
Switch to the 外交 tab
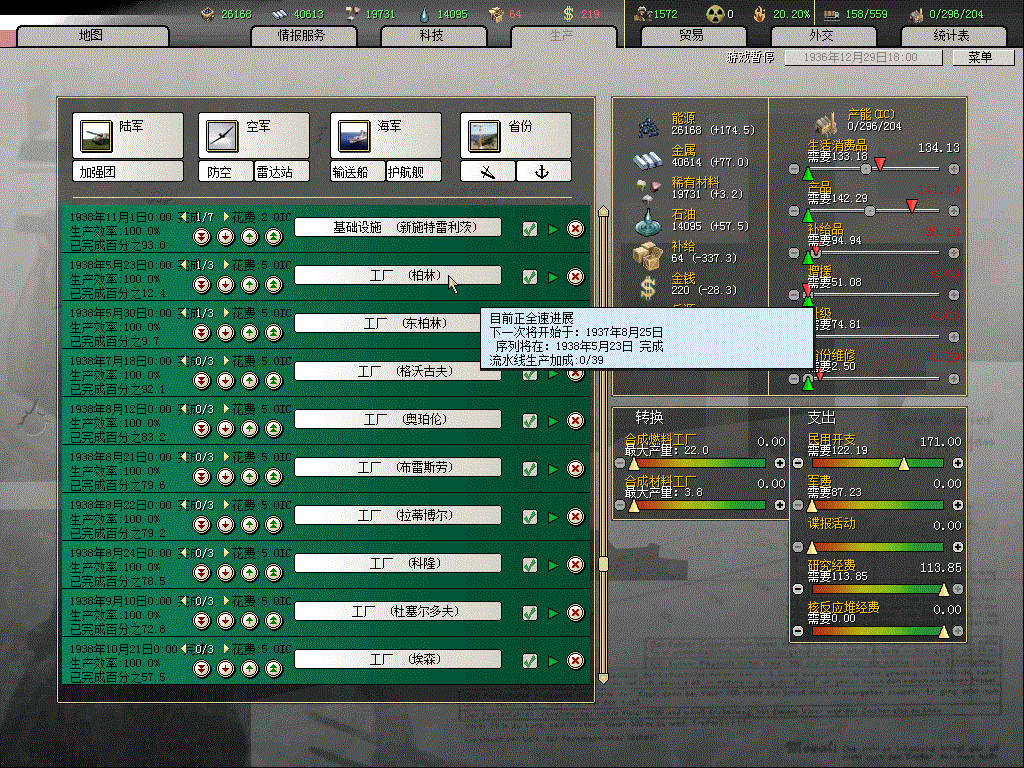(823, 36)
